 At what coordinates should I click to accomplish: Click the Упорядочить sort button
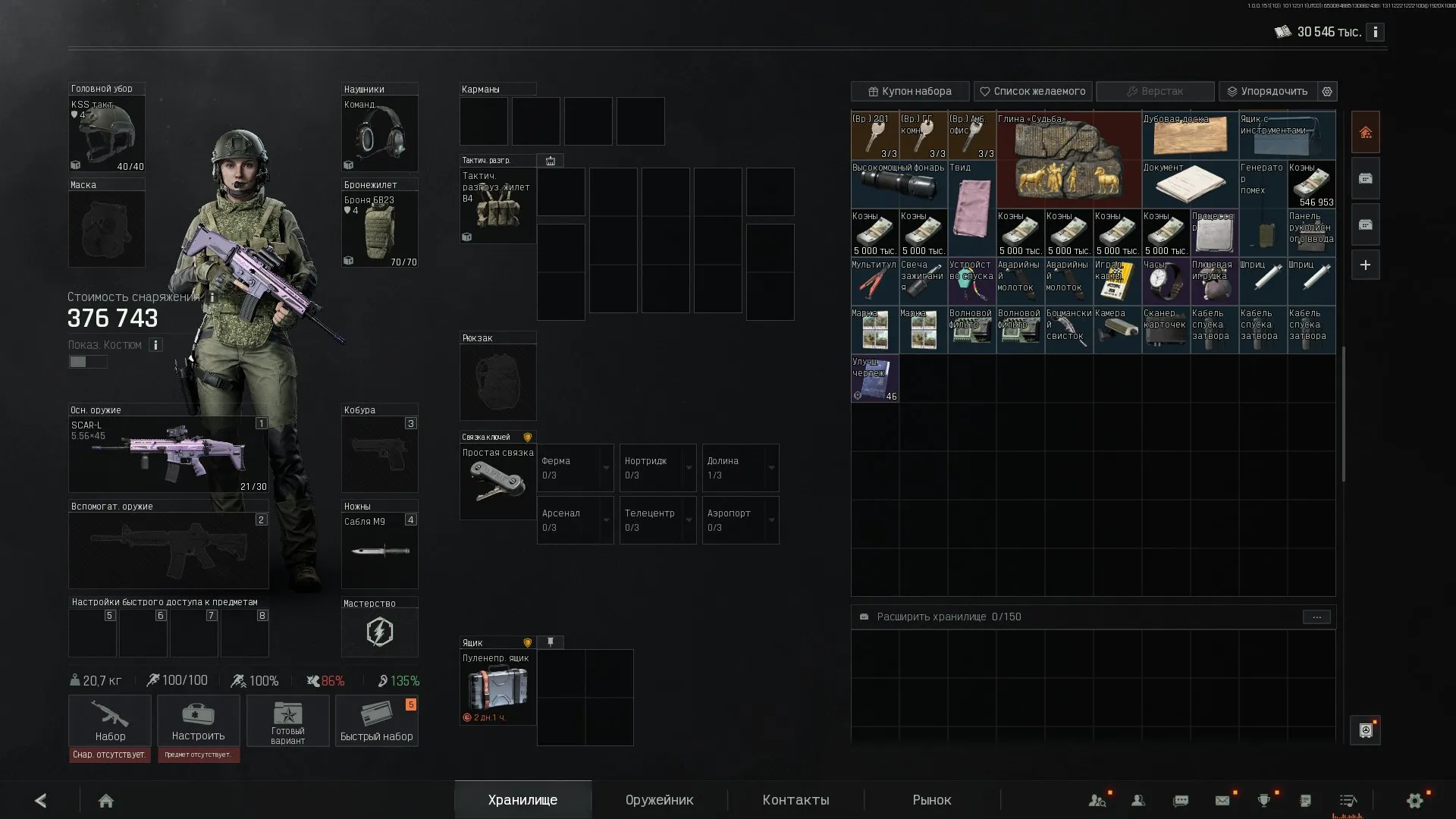tap(1267, 91)
